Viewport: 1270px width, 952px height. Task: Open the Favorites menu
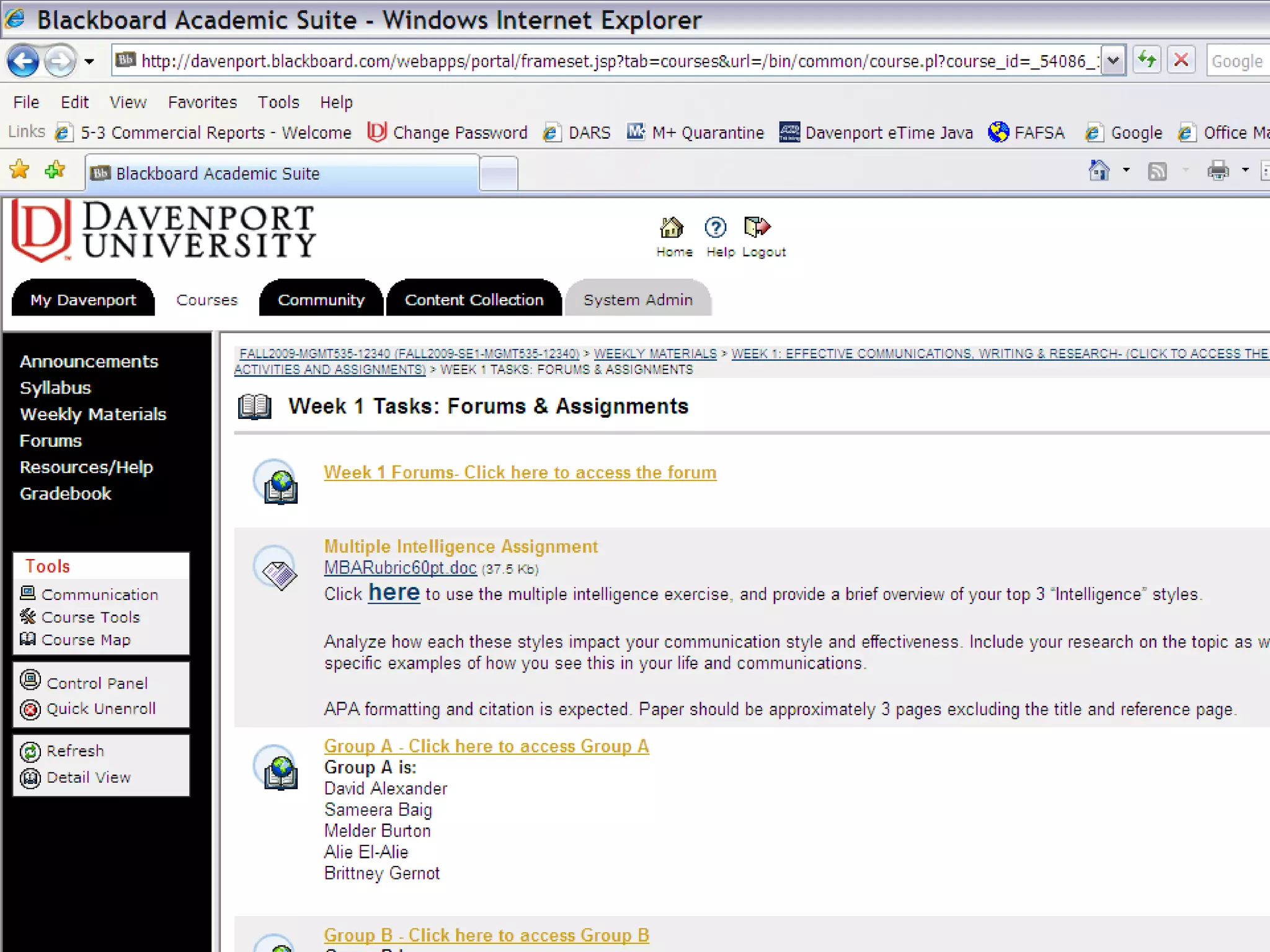point(202,102)
